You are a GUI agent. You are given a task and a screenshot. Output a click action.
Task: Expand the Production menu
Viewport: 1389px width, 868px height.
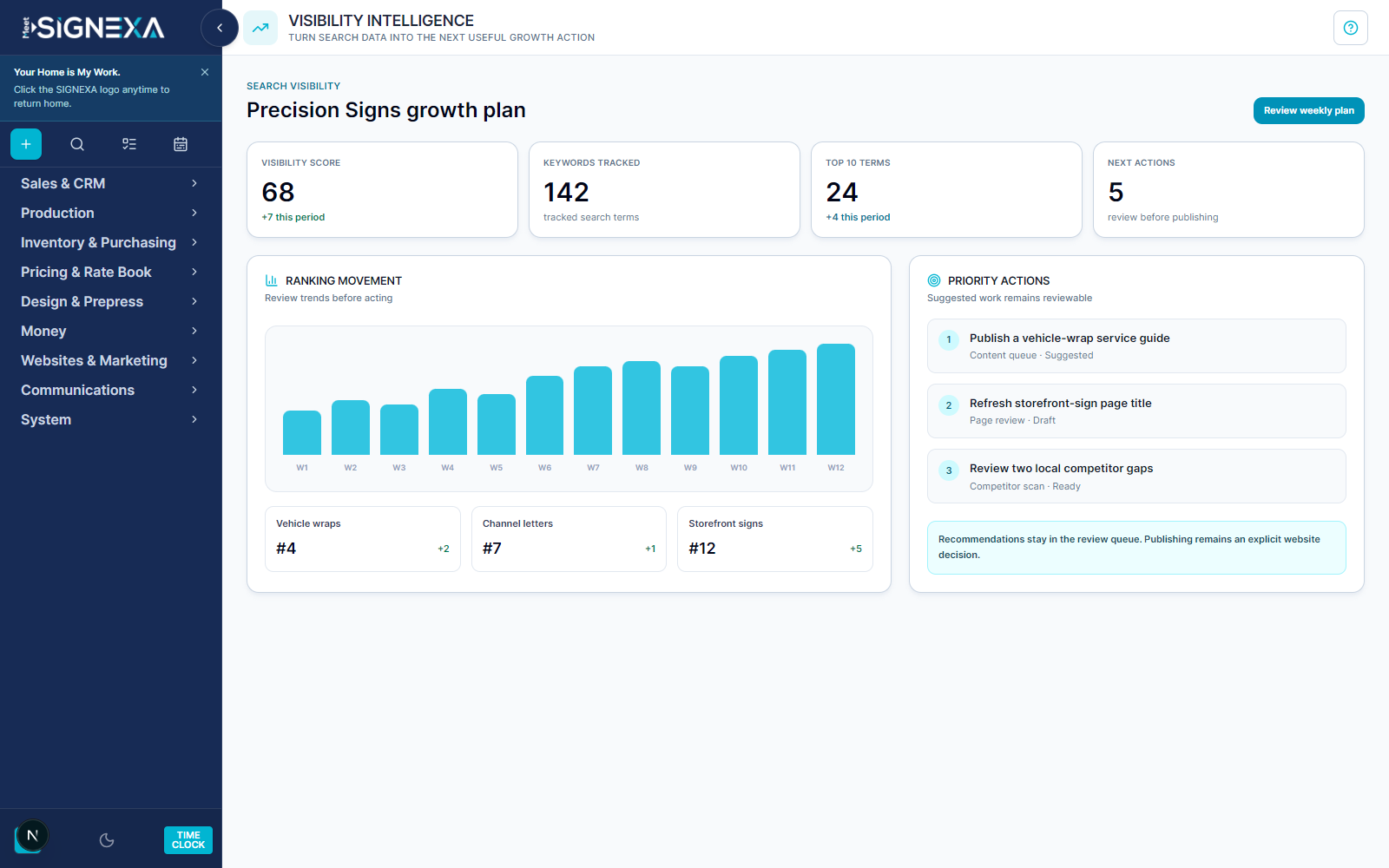point(111,213)
